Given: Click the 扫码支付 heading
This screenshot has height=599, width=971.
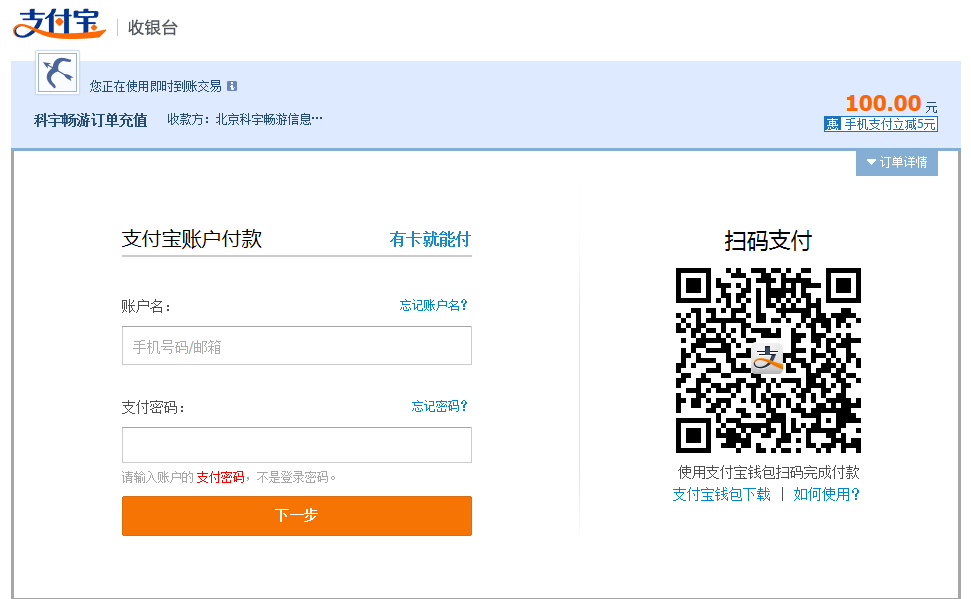Looking at the screenshot, I should (x=768, y=241).
